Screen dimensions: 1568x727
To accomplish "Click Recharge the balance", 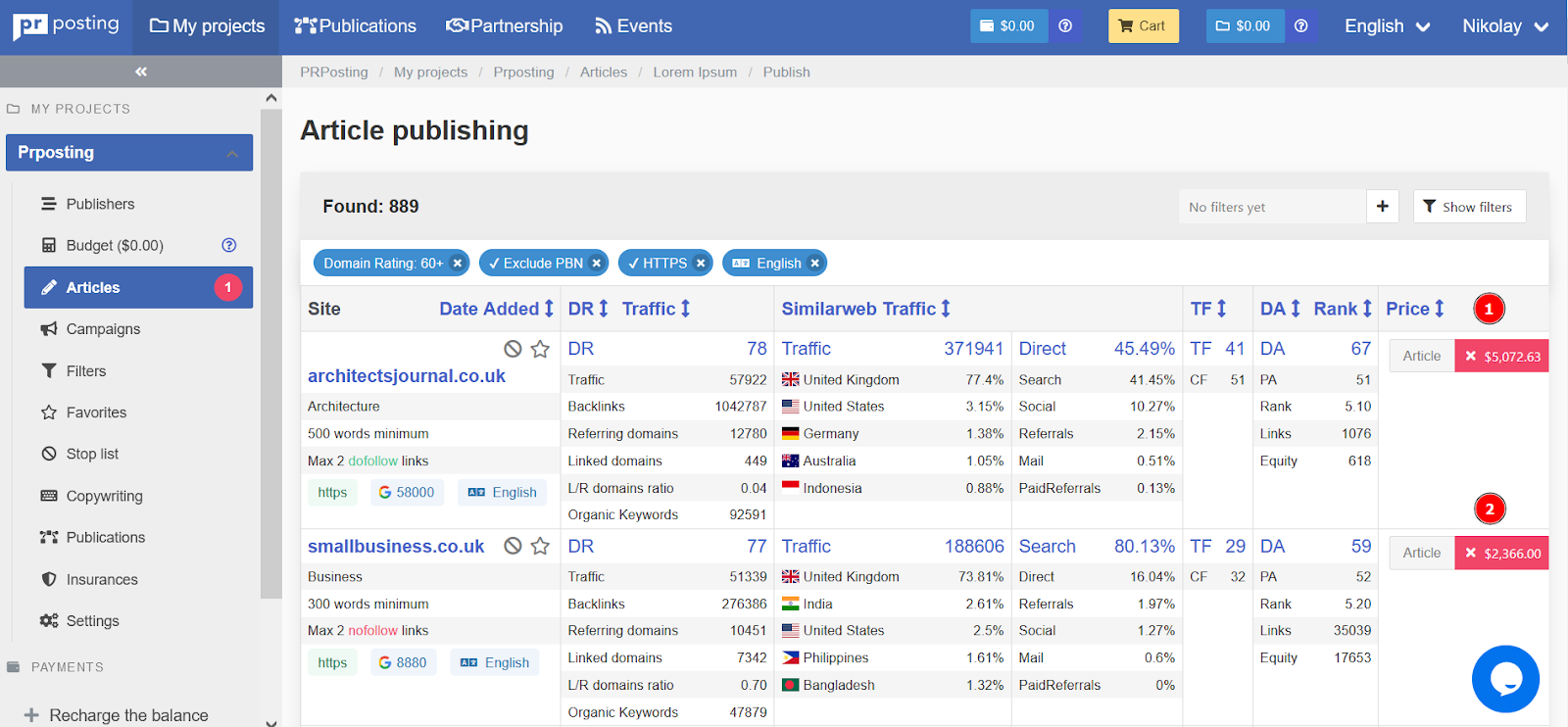I will click(x=116, y=715).
